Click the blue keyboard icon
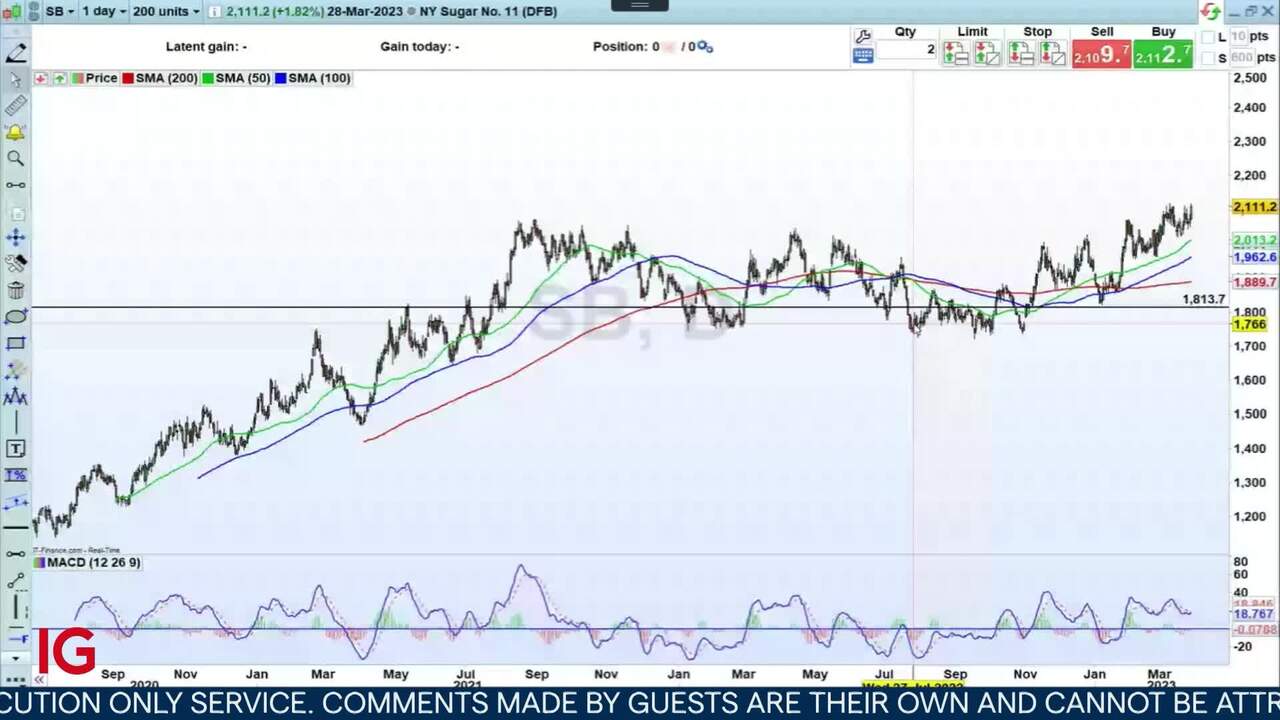This screenshot has width=1280, height=720. [x=863, y=56]
